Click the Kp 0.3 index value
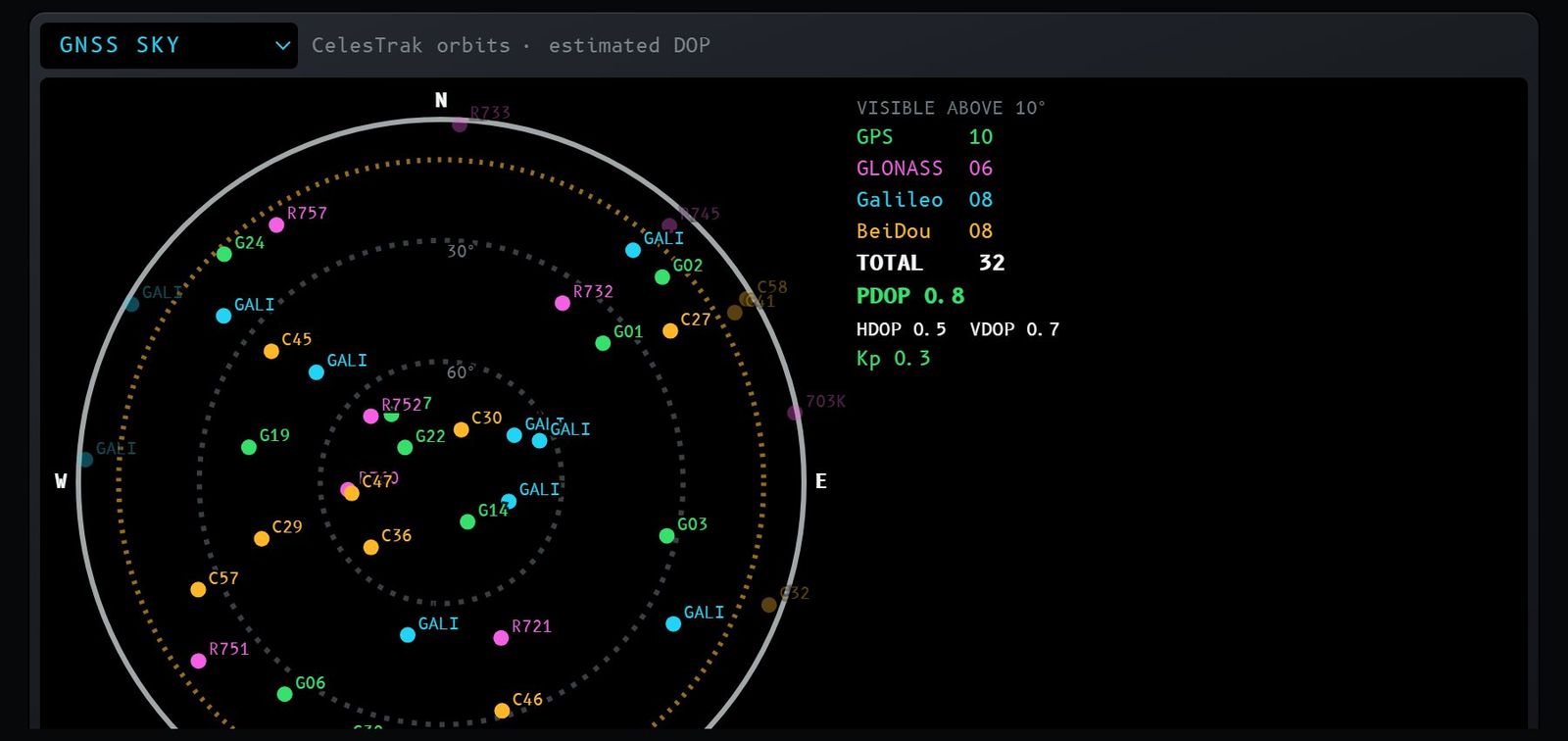Screen dimensions: 1568x741 (894, 359)
